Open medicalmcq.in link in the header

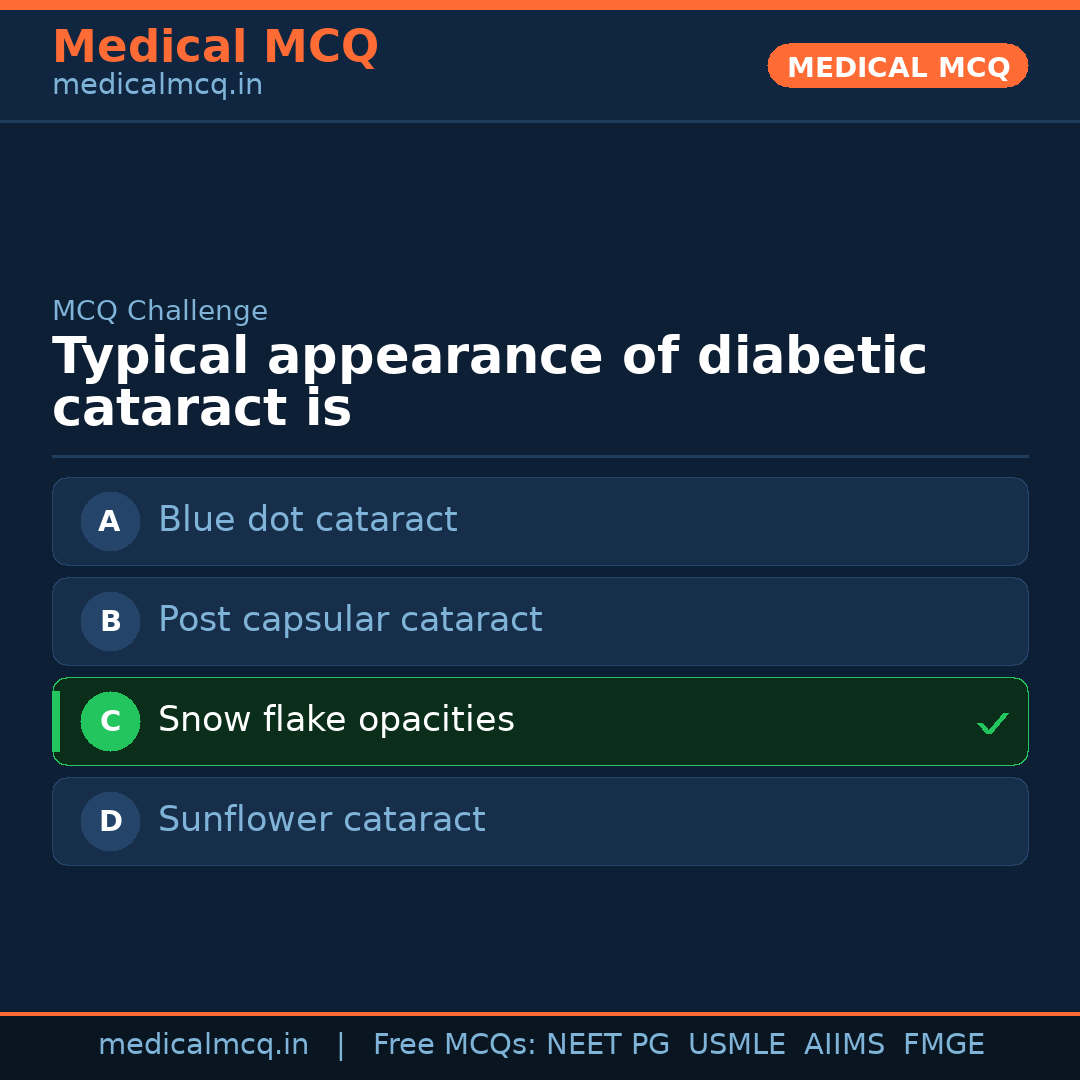click(x=157, y=86)
